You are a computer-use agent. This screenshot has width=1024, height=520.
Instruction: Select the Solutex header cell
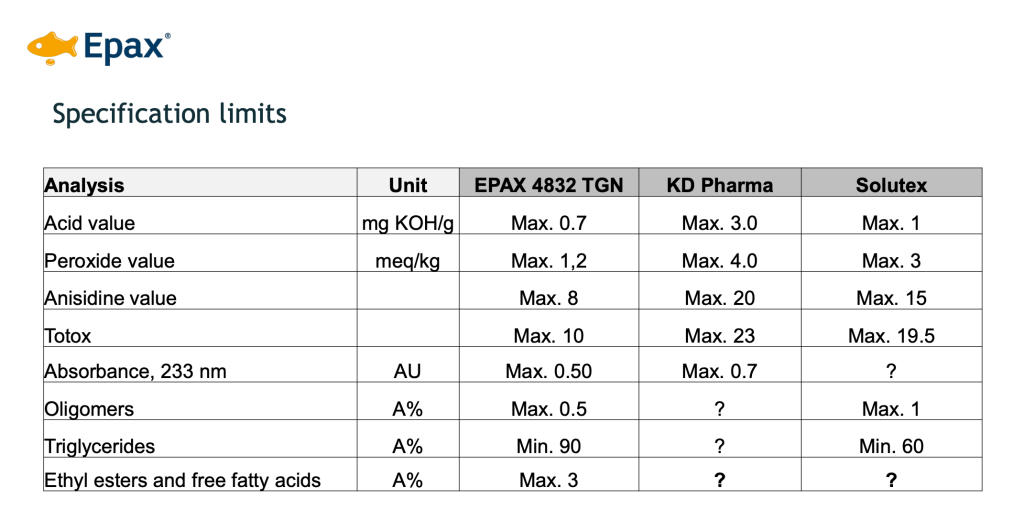[891, 183]
